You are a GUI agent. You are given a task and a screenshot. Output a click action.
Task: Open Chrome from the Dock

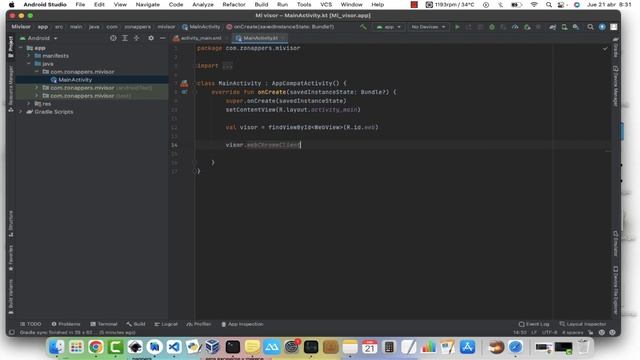[x=96, y=347]
